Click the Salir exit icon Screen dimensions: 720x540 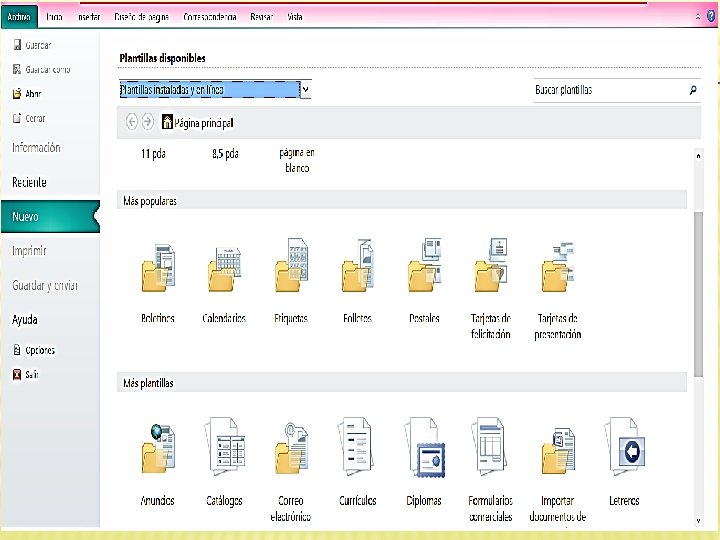pos(17,374)
